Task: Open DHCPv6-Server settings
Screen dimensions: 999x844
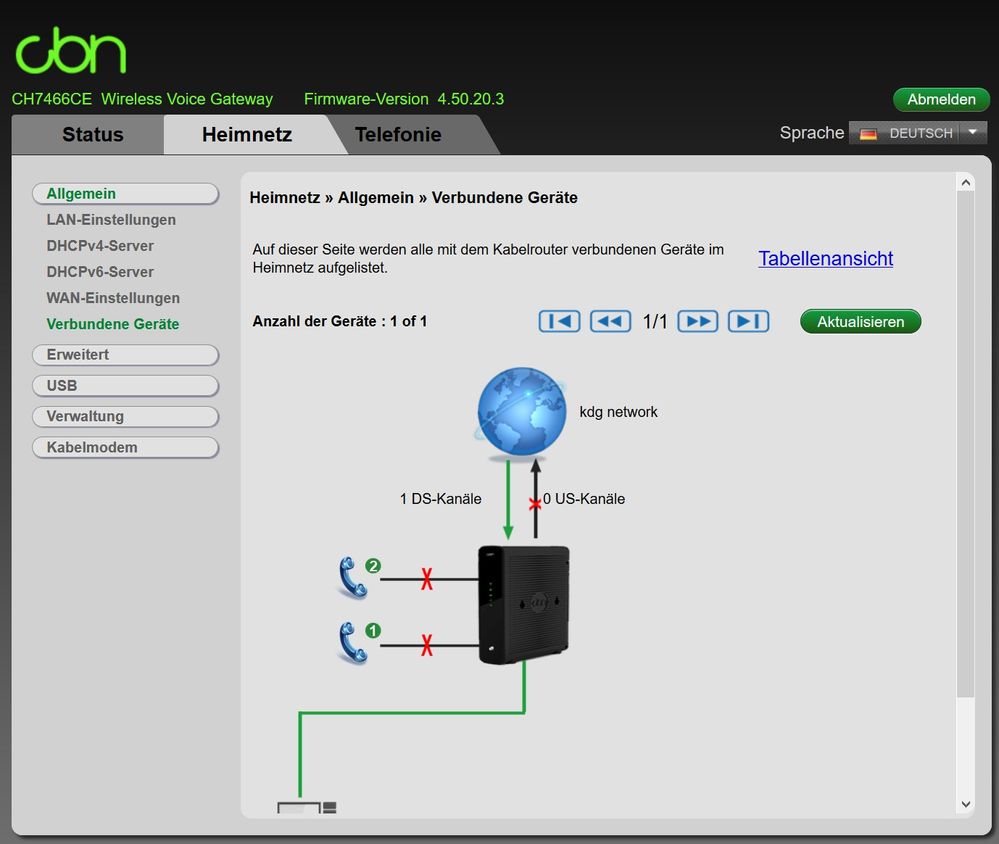Action: point(100,272)
